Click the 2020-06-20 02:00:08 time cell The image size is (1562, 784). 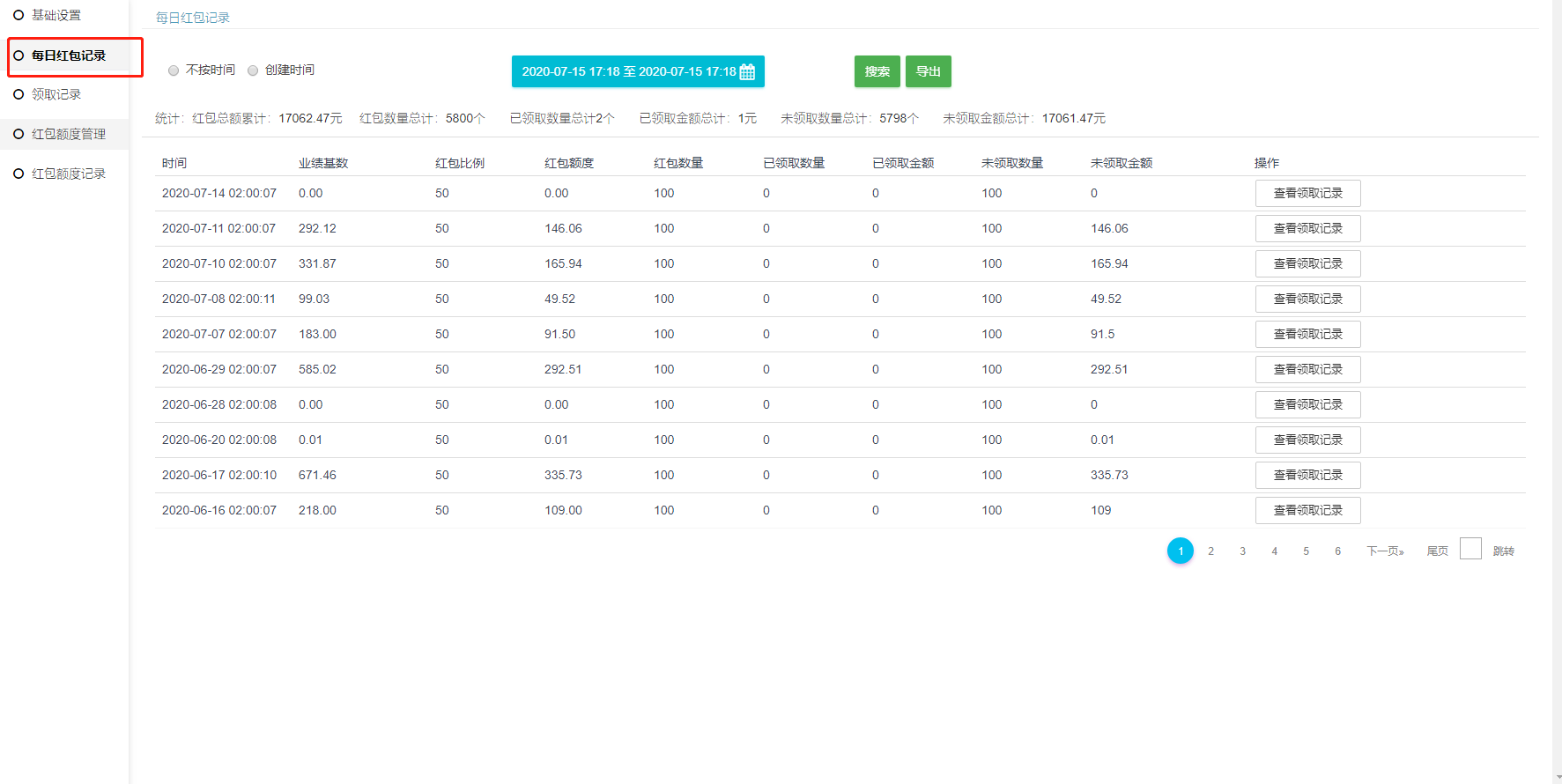tap(219, 440)
